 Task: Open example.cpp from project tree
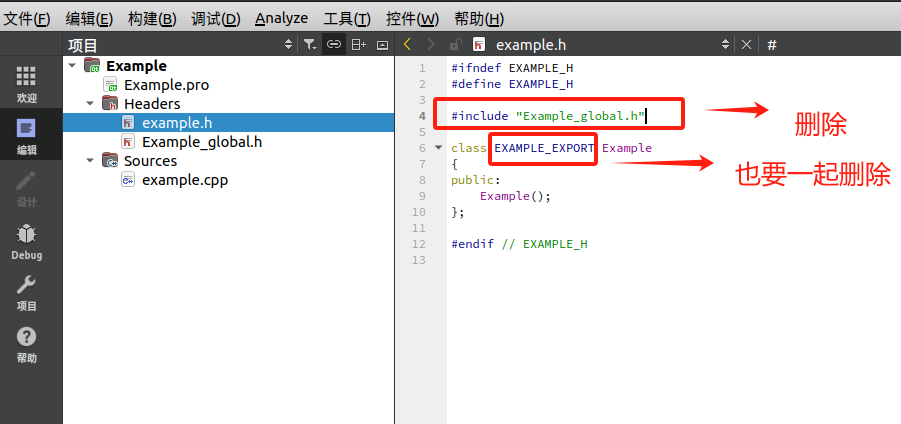point(185,180)
